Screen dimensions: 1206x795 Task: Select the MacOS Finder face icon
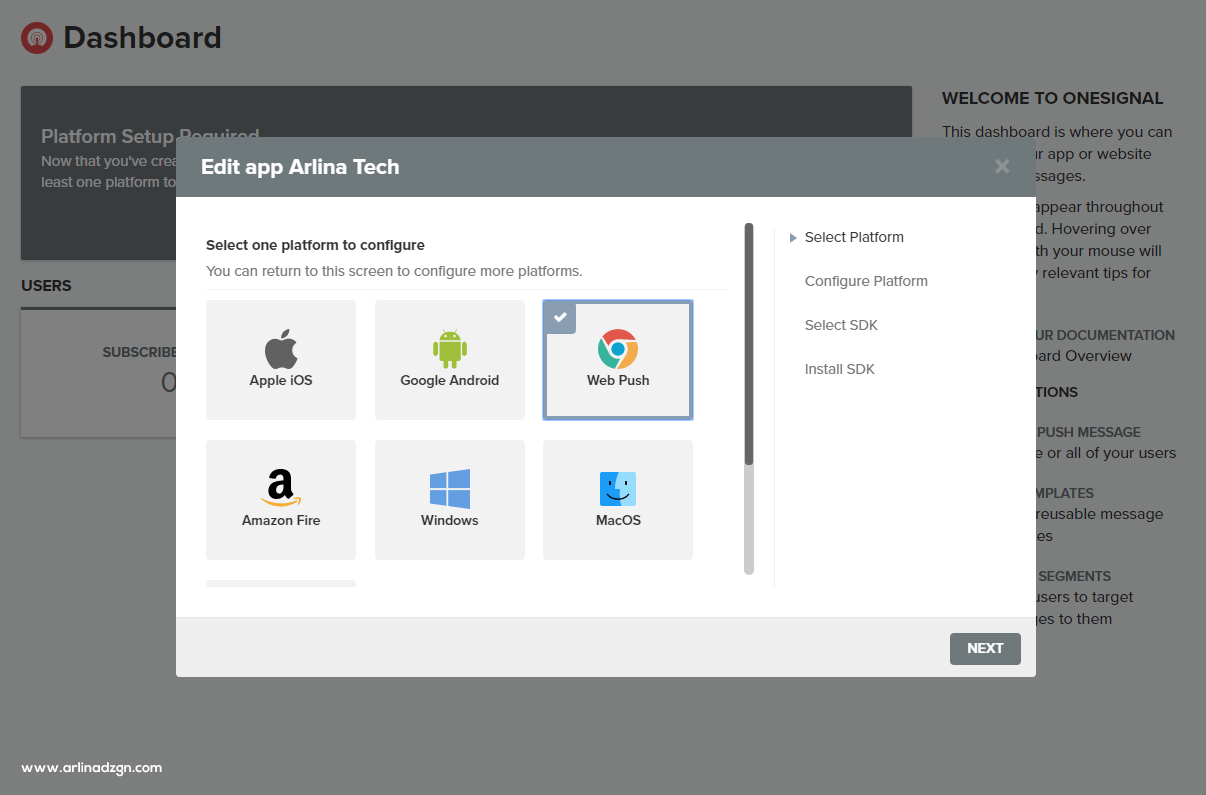pyautogui.click(x=618, y=489)
